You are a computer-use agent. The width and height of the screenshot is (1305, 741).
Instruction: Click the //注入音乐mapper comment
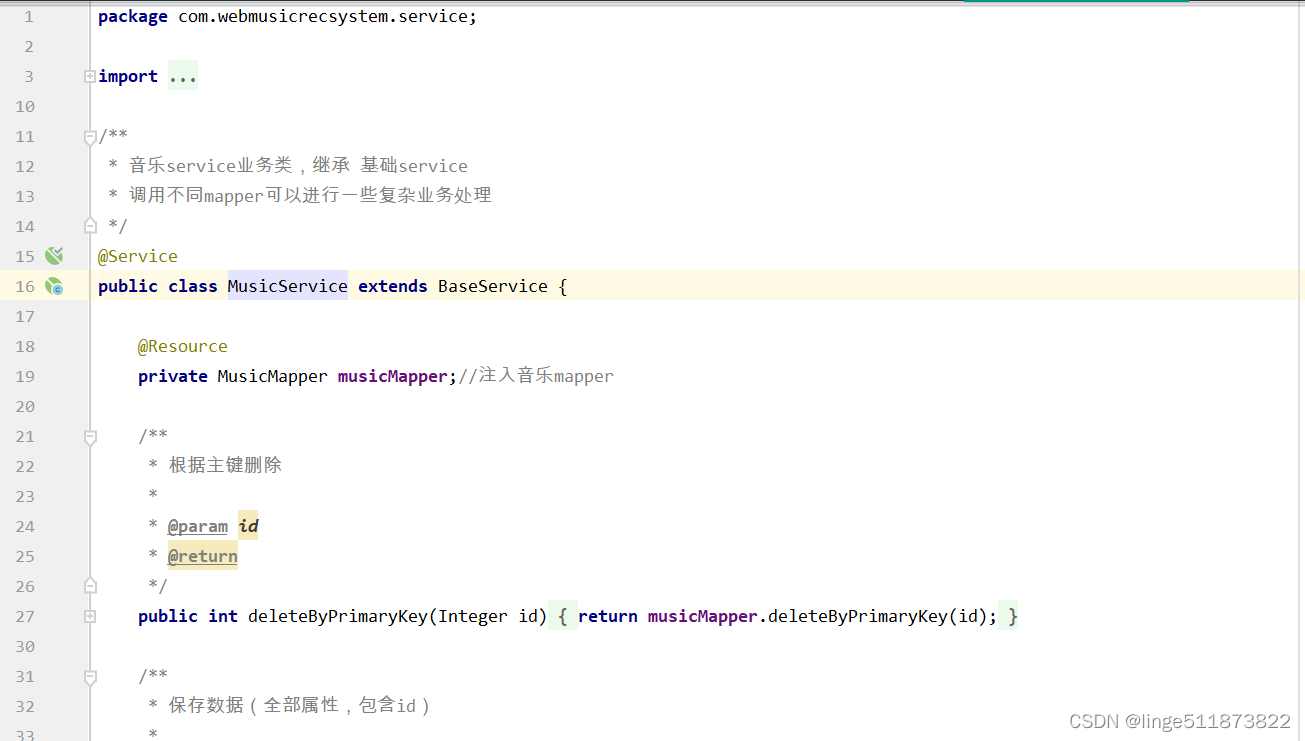536,376
